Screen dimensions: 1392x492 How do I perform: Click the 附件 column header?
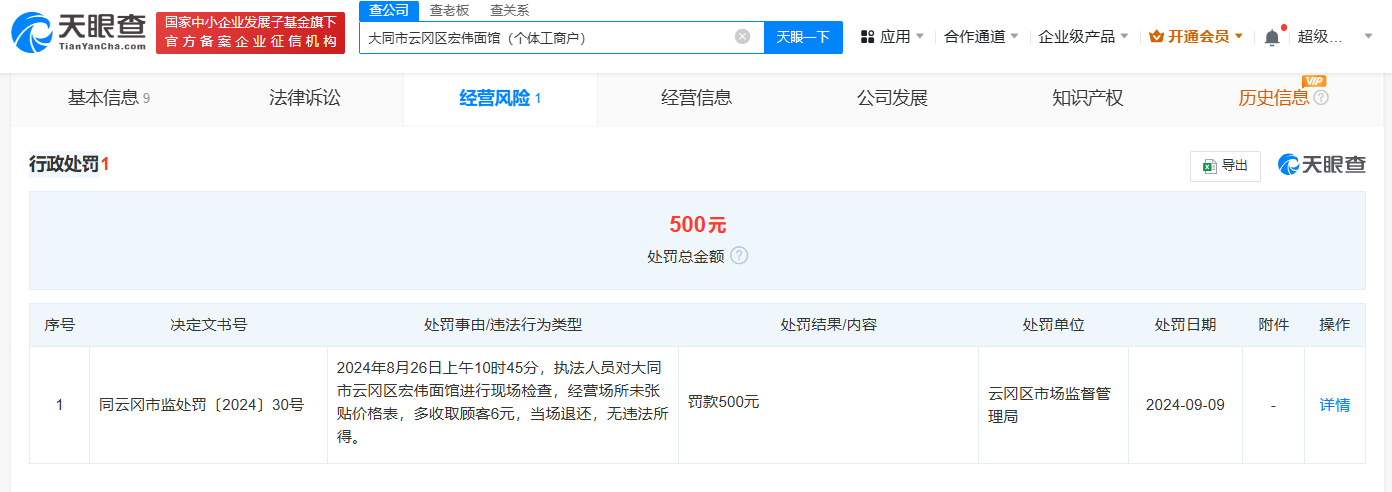point(1273,325)
